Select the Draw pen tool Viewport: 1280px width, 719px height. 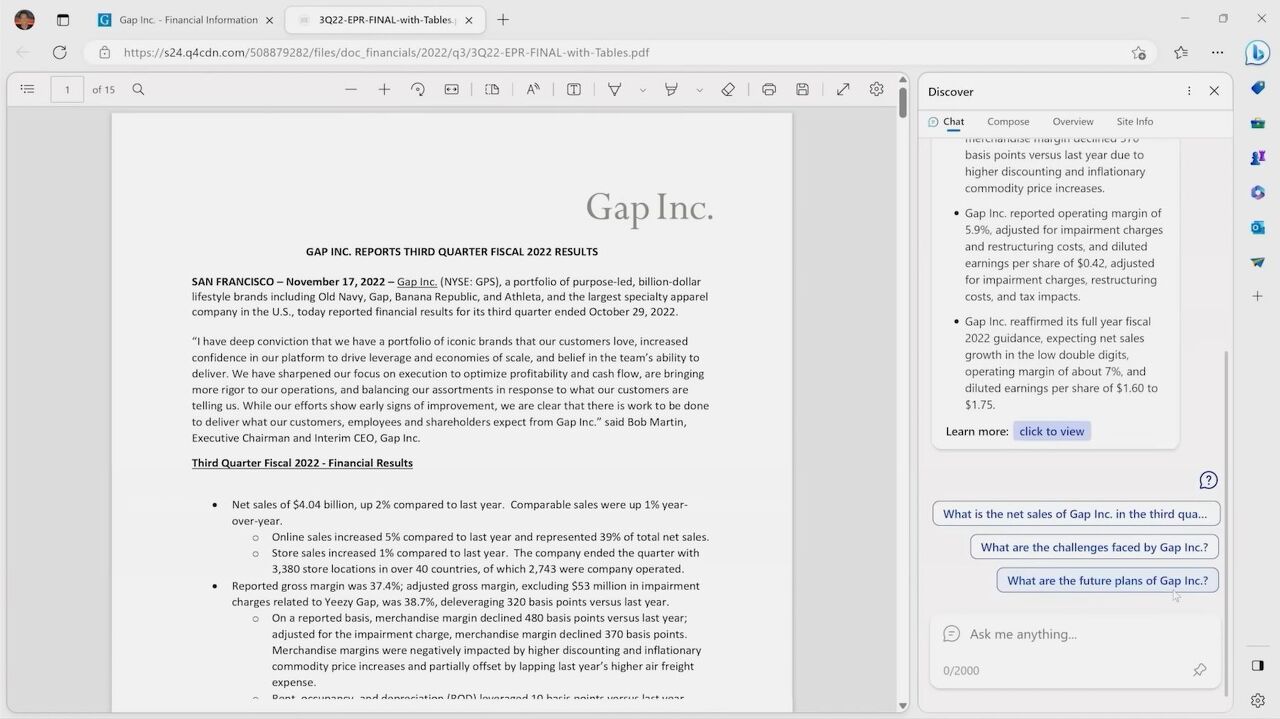click(x=615, y=89)
